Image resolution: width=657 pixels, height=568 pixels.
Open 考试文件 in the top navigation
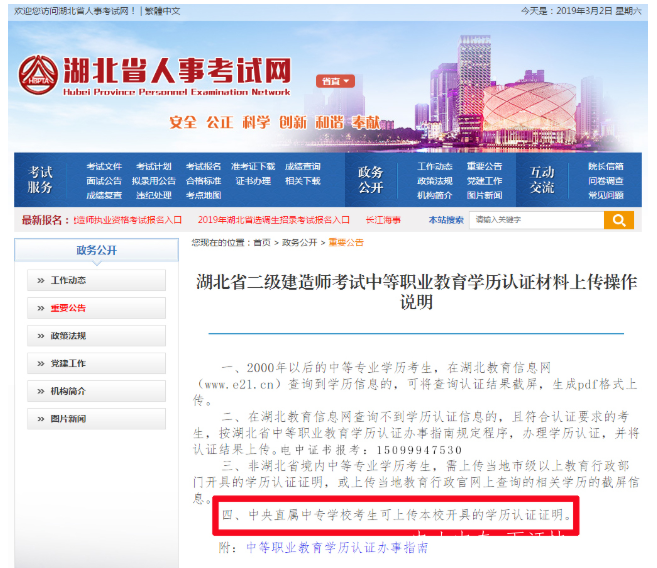click(104, 166)
